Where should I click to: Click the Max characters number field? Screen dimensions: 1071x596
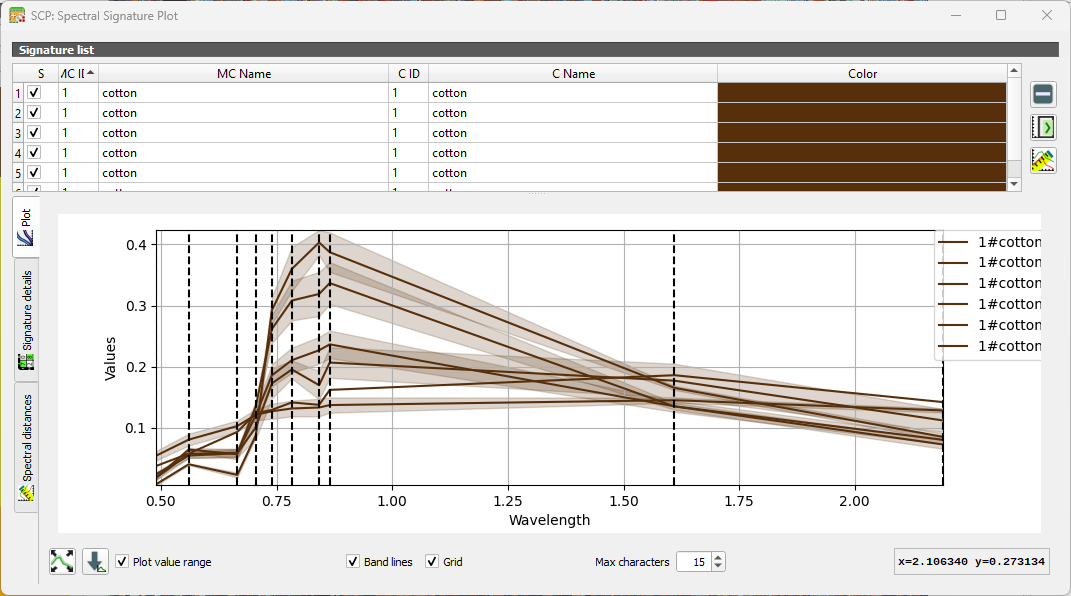[x=692, y=562]
